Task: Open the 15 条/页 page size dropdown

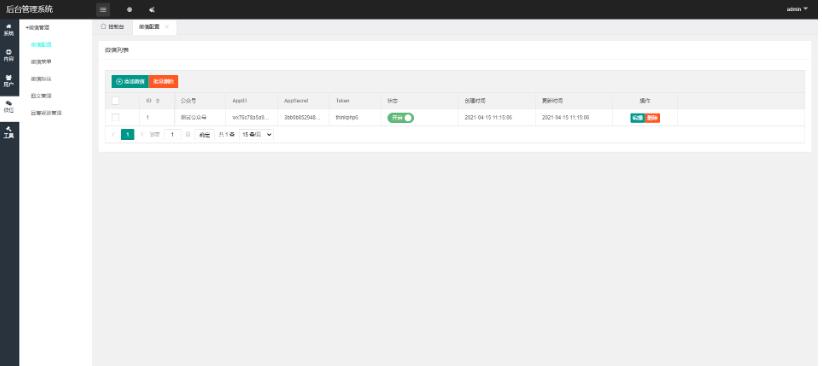Action: tap(256, 135)
